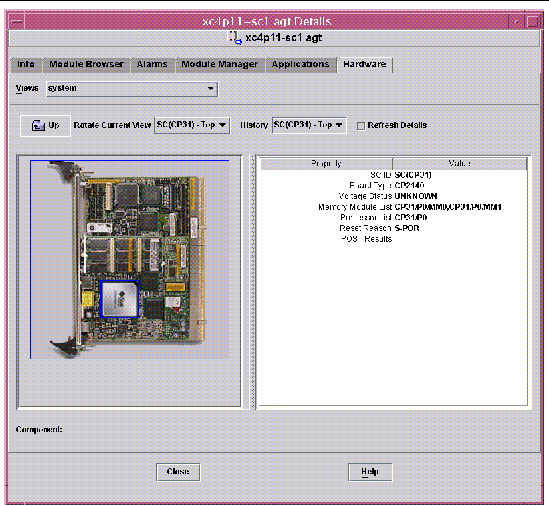Select the Processor List row
The width and height of the screenshot is (549, 506).
pyautogui.click(x=394, y=217)
